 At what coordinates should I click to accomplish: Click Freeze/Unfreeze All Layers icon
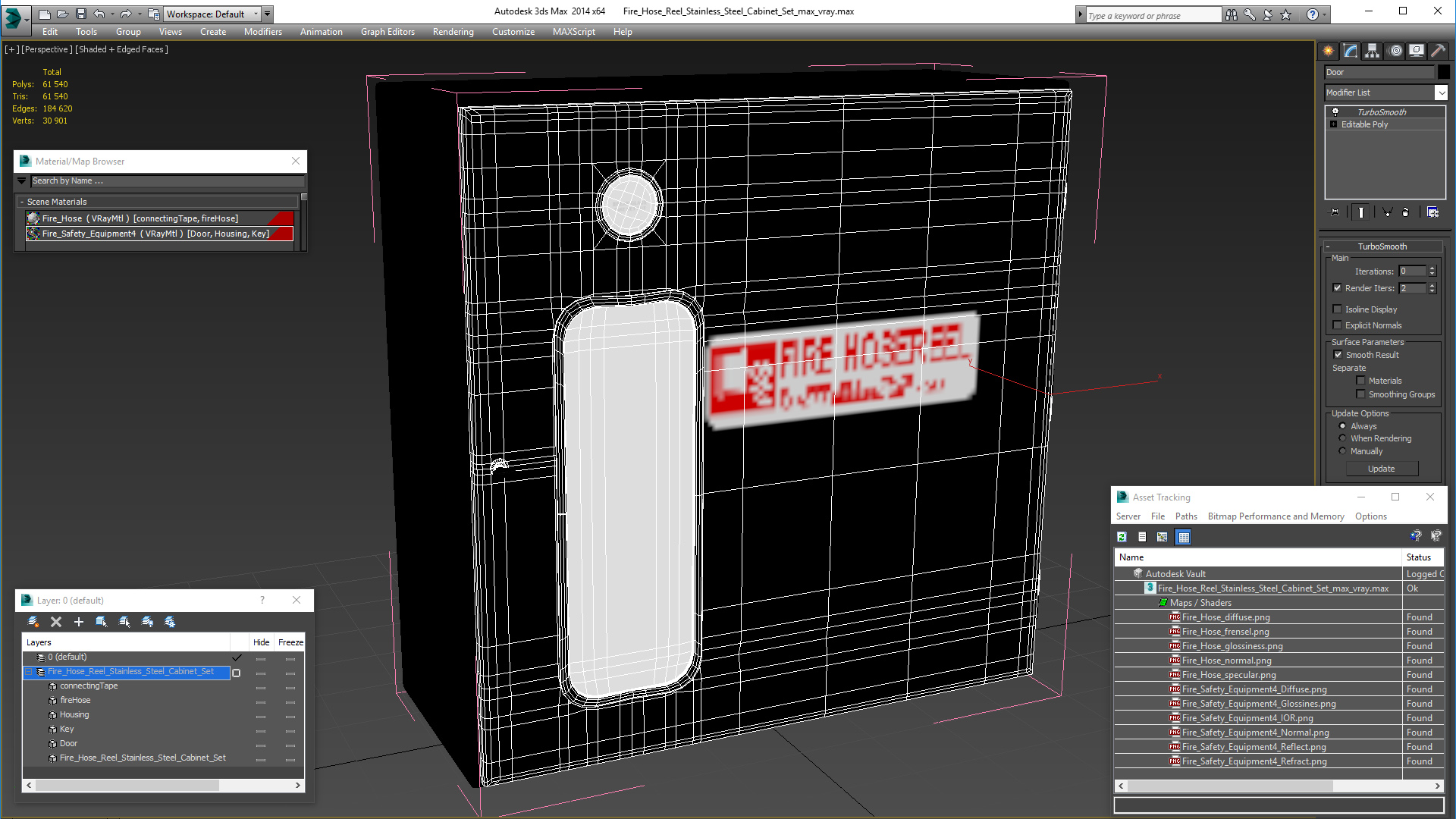[170, 622]
